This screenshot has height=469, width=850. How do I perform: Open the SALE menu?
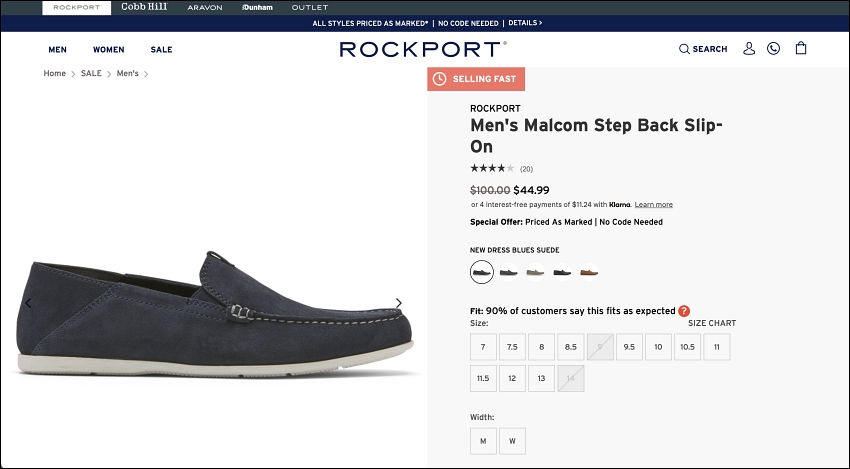tap(162, 49)
